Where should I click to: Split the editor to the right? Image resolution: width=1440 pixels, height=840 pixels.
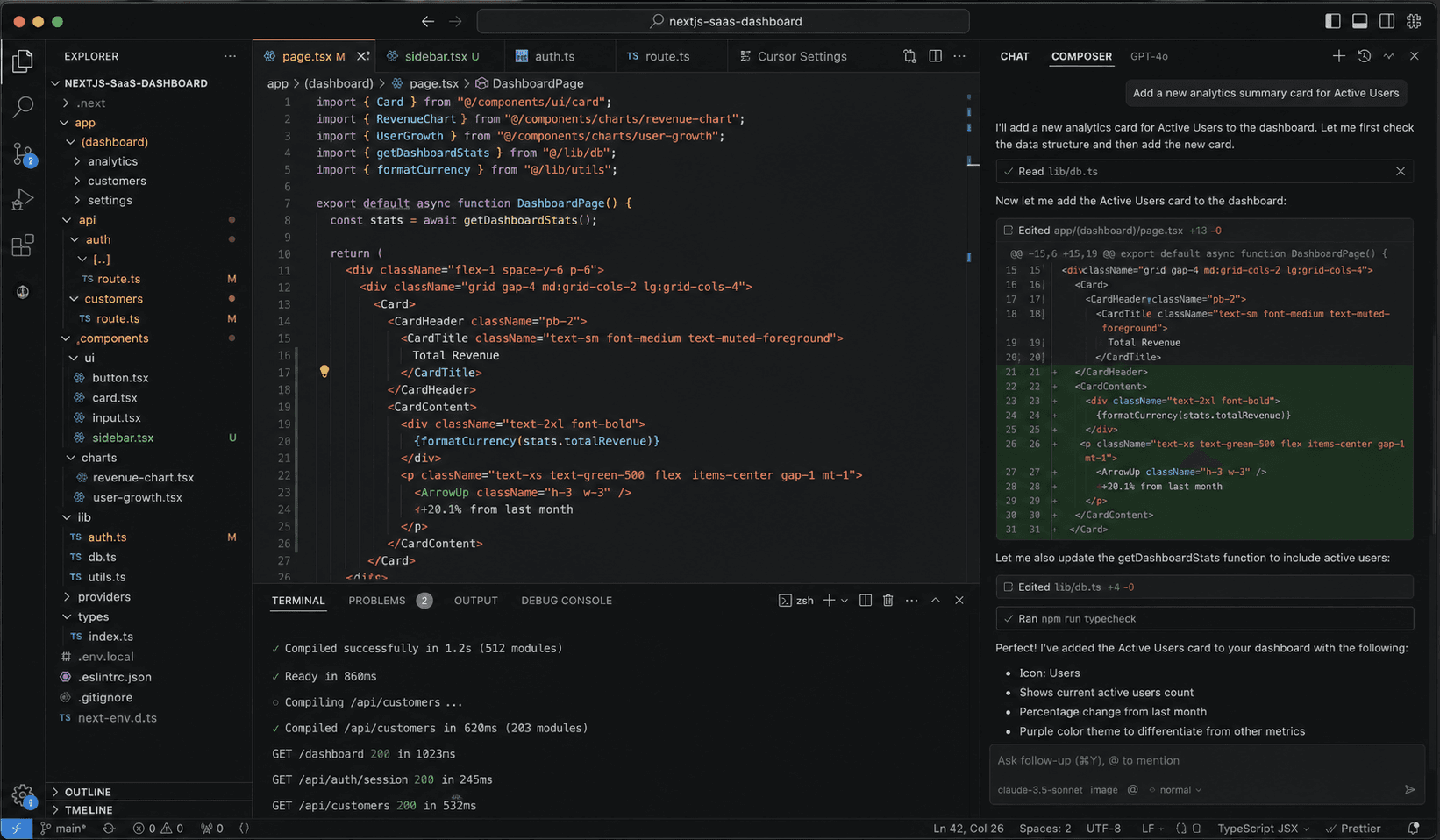[936, 56]
